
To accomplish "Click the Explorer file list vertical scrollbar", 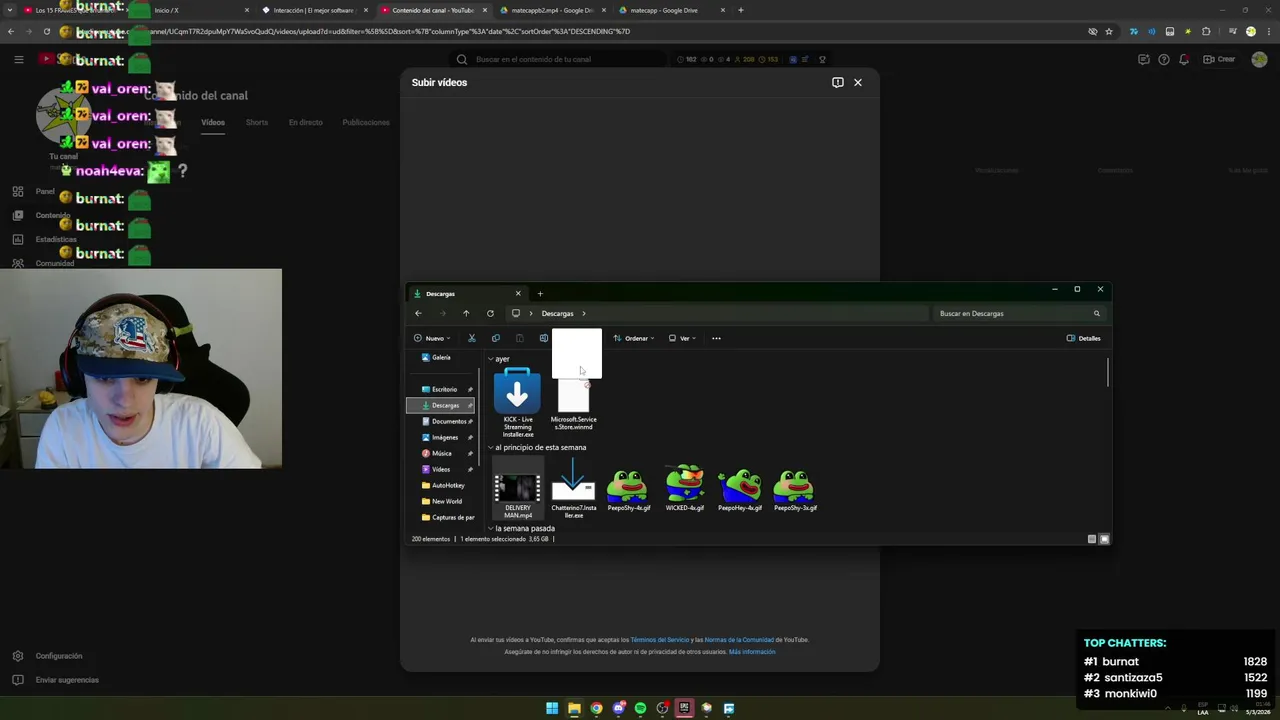I will click(x=1107, y=372).
